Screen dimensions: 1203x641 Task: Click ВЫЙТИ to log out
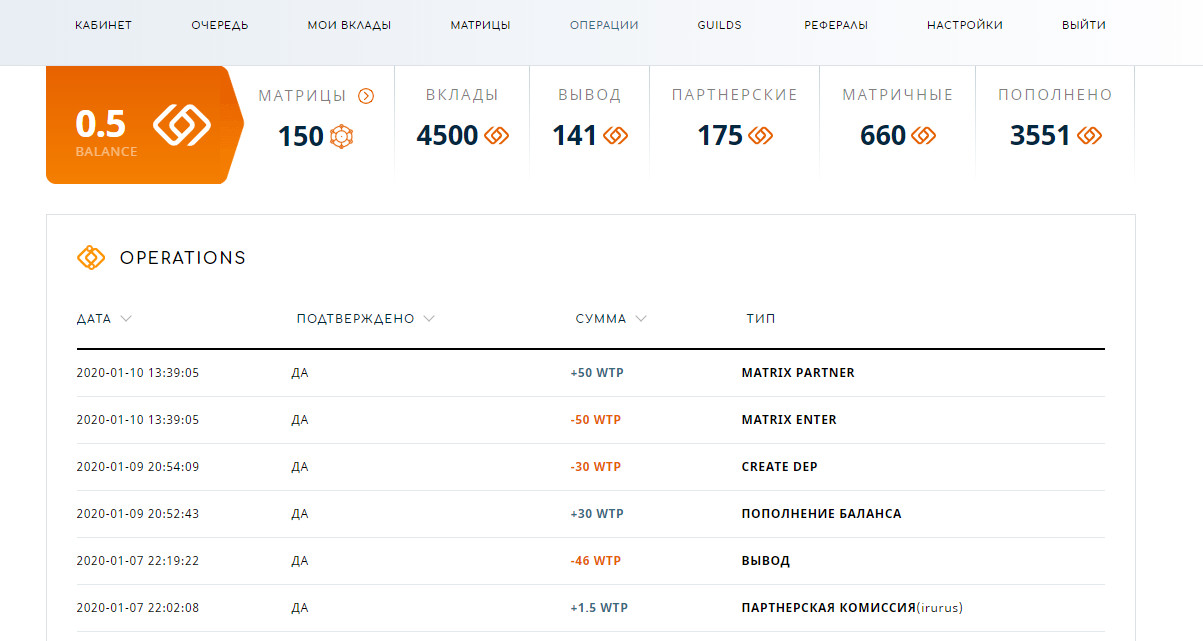point(1084,25)
